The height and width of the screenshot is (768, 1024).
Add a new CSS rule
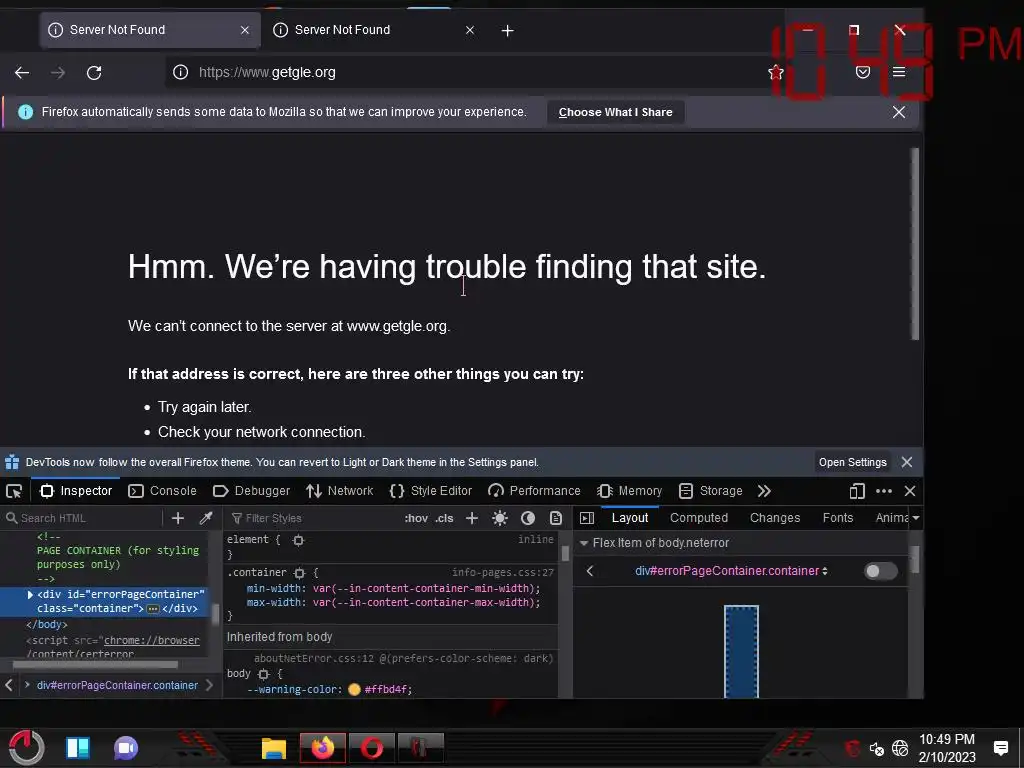point(472,519)
